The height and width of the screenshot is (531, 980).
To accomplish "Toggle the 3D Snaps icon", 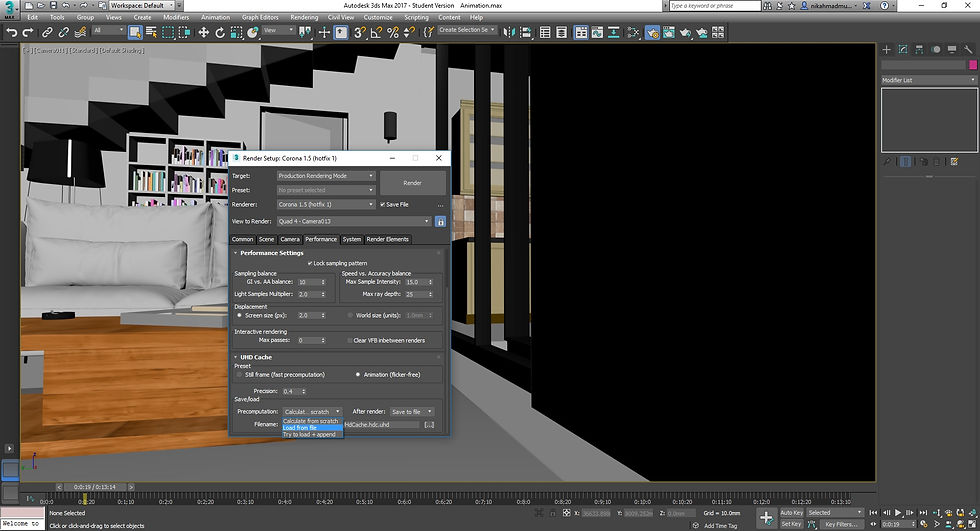I will point(359,32).
